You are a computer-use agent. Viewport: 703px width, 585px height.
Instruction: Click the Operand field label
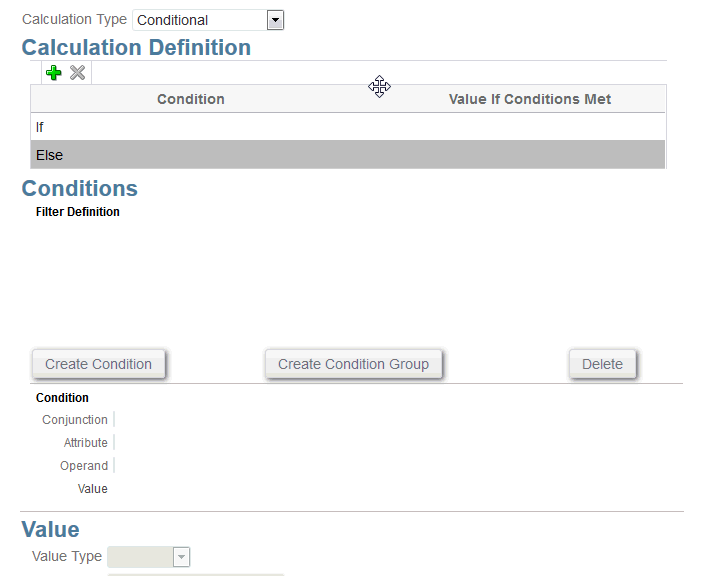84,466
